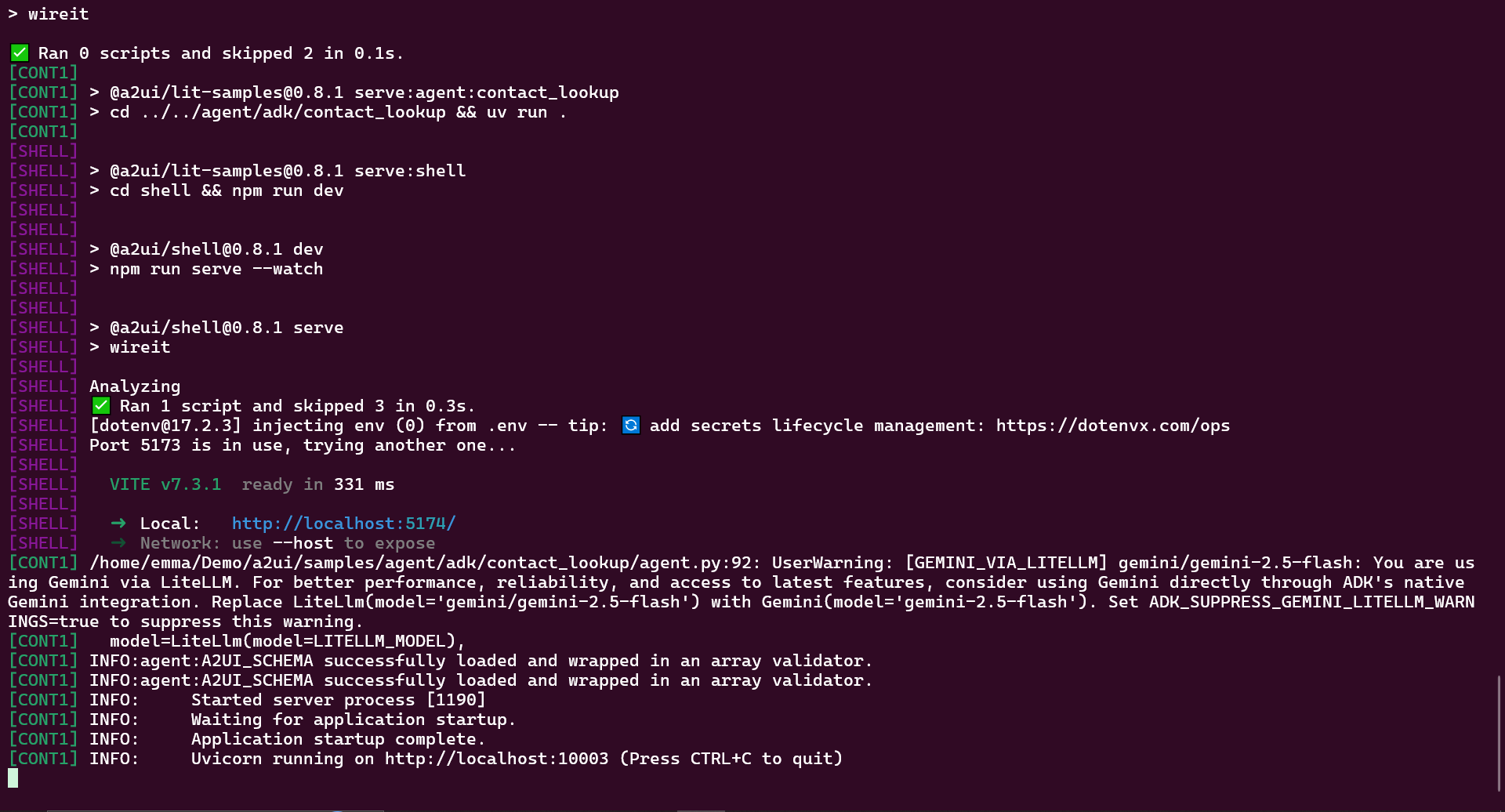Screen dimensions: 1505x812
Task: Click the "[dotenv@17.2.3]" text
Action: pyautogui.click(x=165, y=426)
